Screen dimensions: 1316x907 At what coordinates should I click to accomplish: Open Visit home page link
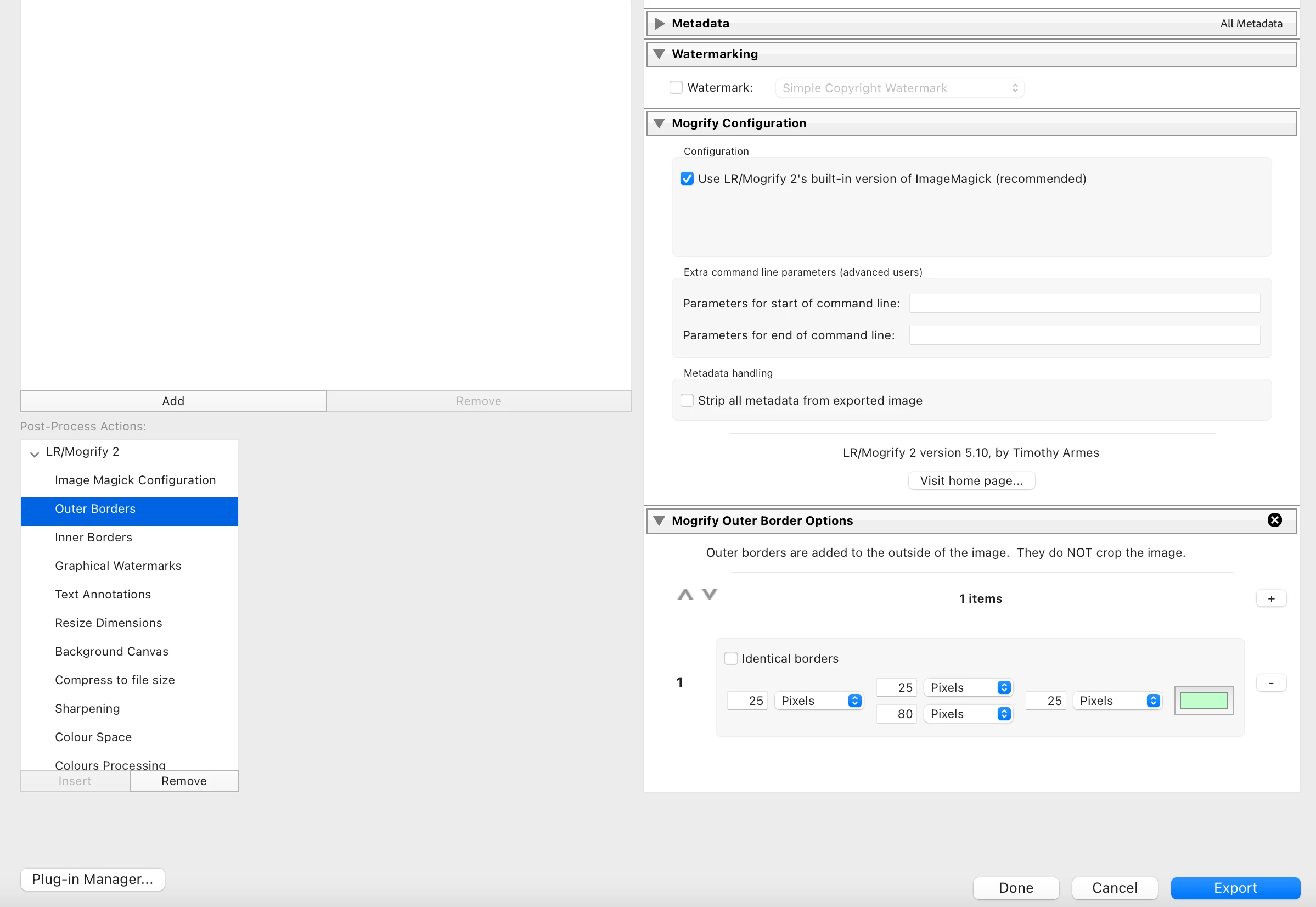pos(971,480)
